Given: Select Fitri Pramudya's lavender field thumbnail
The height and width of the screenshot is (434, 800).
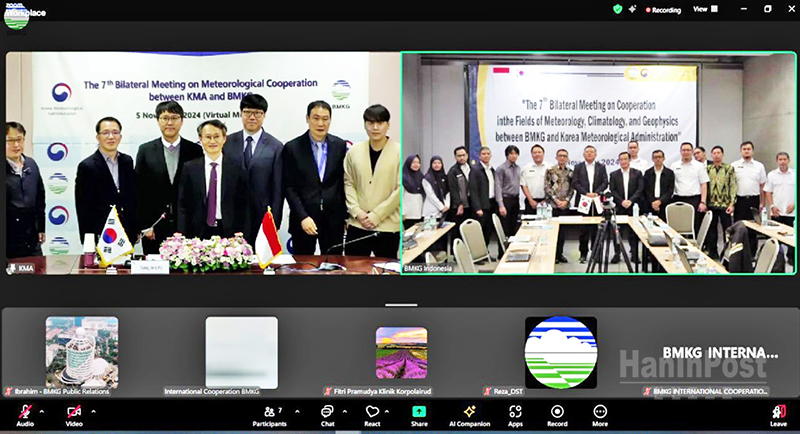Looking at the screenshot, I should point(401,353).
